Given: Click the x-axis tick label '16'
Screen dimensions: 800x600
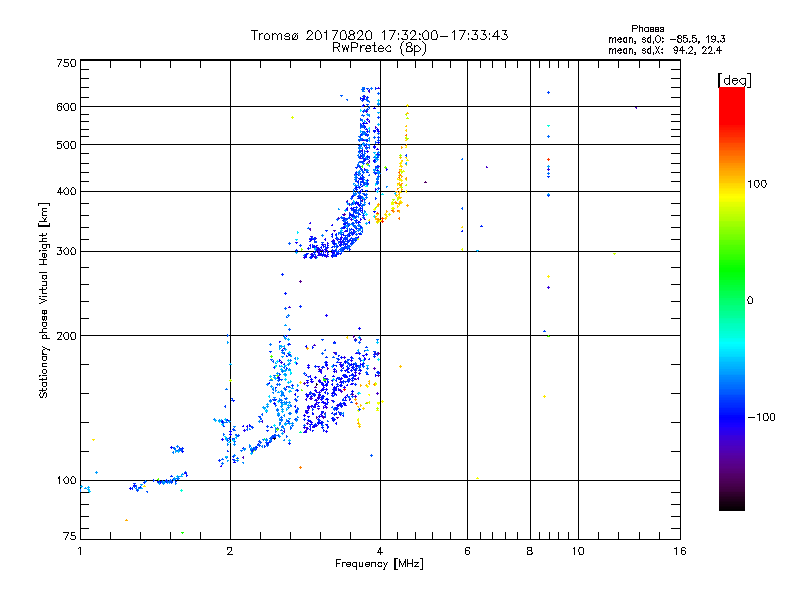Looking at the screenshot, I should pos(680,551).
